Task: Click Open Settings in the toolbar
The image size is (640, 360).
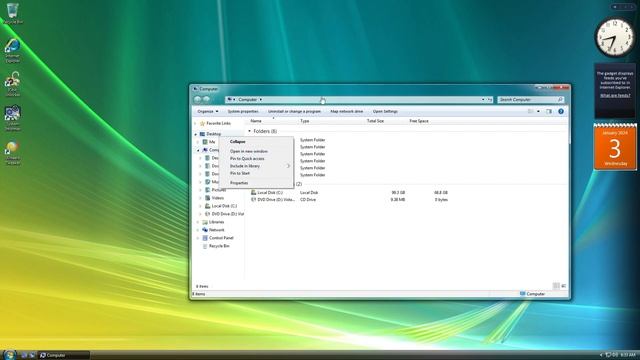Action: tap(385, 111)
